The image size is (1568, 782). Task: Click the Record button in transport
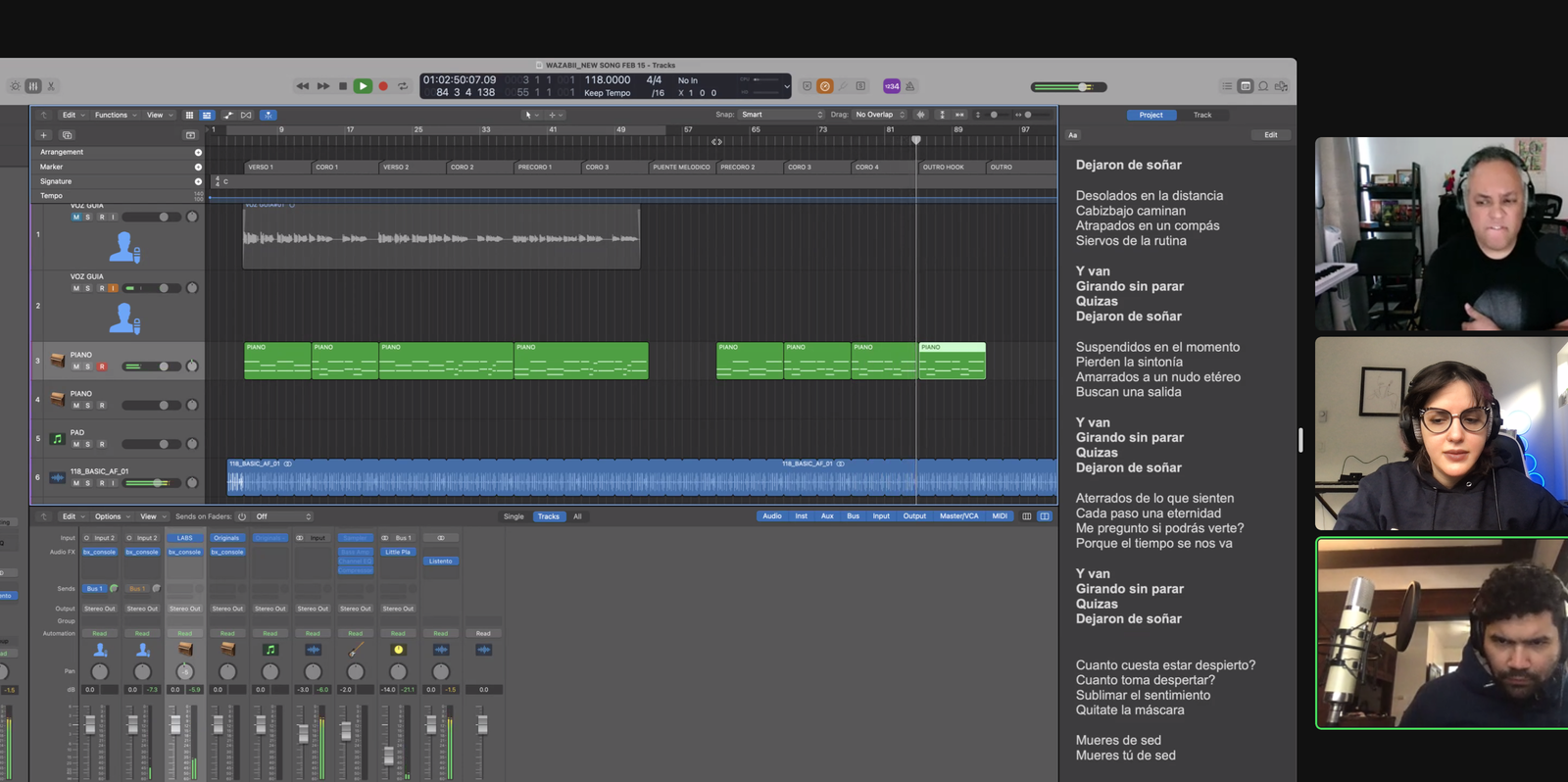pyautogui.click(x=383, y=86)
